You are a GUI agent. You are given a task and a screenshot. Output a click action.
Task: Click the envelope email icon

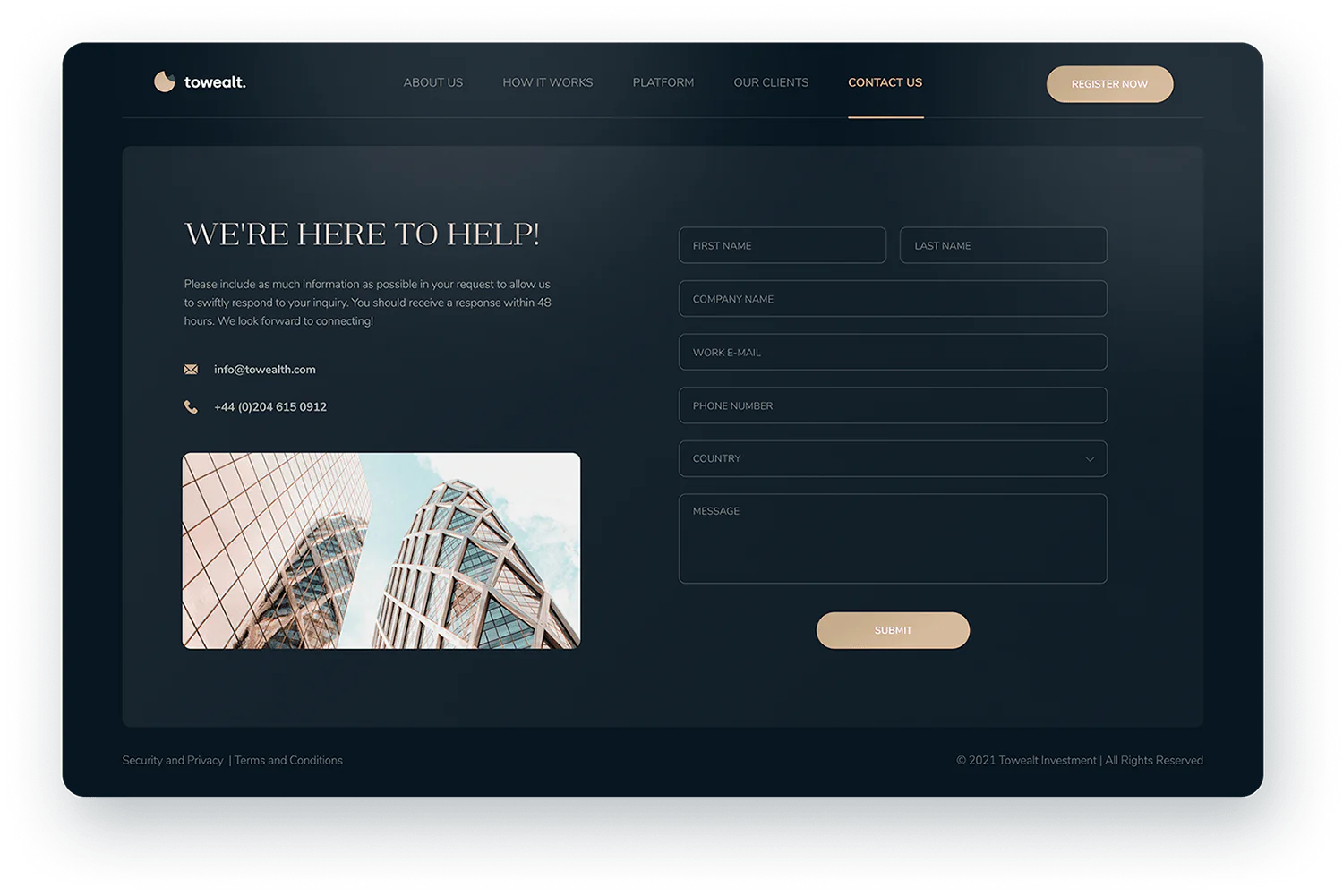point(191,370)
